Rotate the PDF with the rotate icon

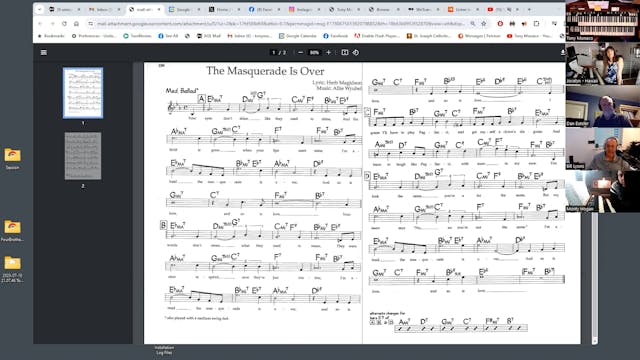[356, 53]
